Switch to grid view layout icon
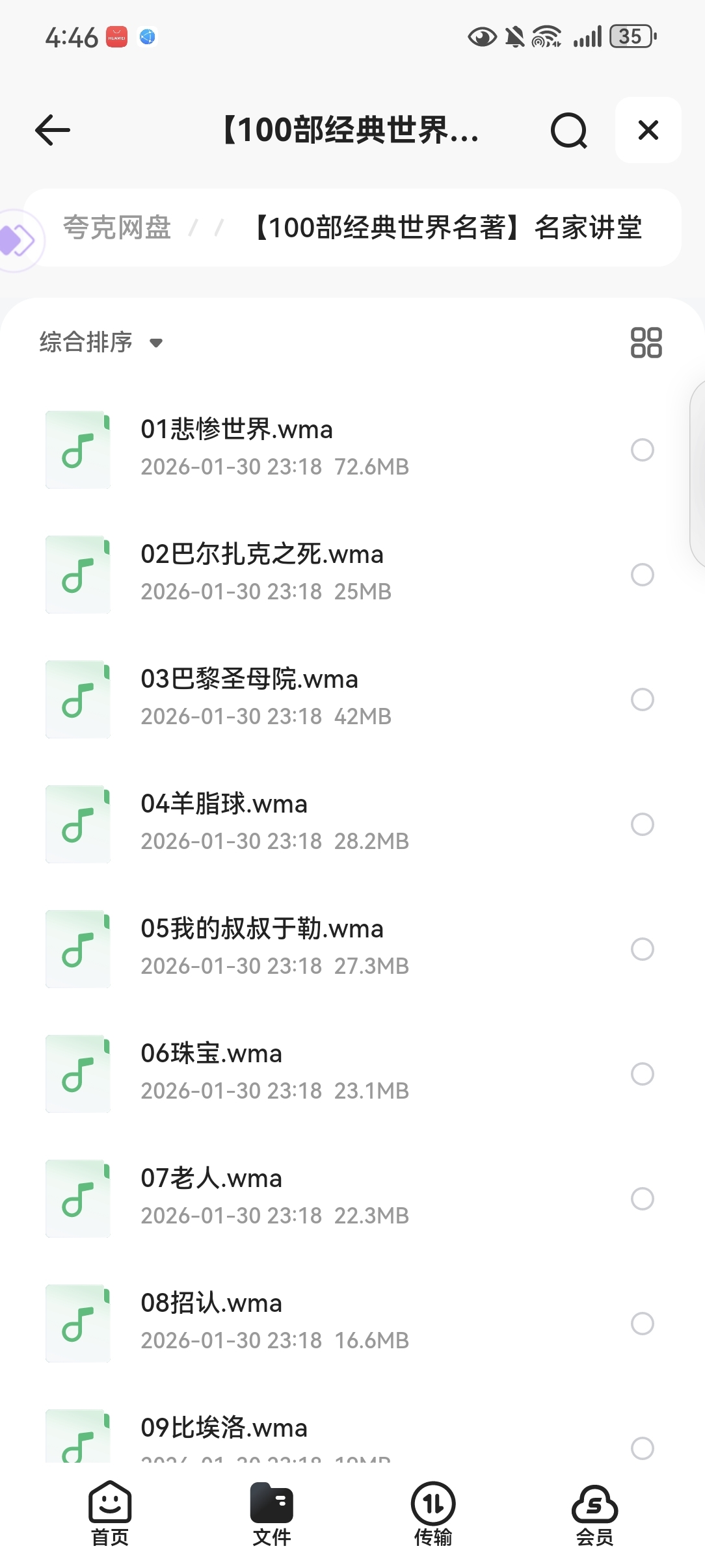This screenshot has height=1568, width=705. pos(646,343)
